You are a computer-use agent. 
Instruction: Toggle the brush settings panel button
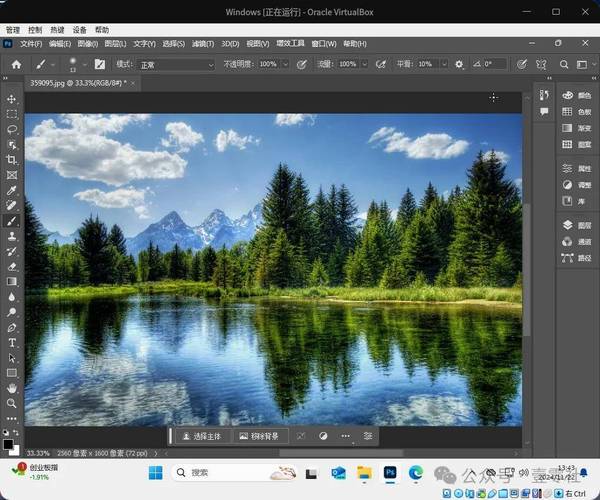pyautogui.click(x=100, y=64)
